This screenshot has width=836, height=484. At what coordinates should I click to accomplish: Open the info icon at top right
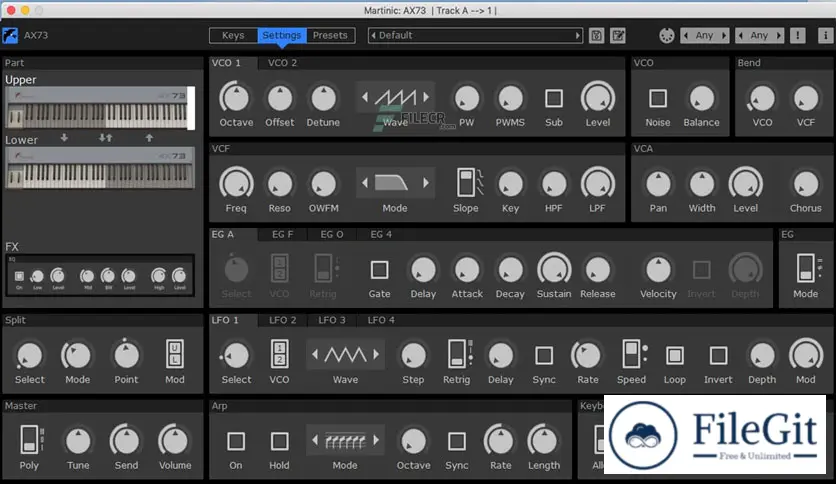pyautogui.click(x=825, y=36)
